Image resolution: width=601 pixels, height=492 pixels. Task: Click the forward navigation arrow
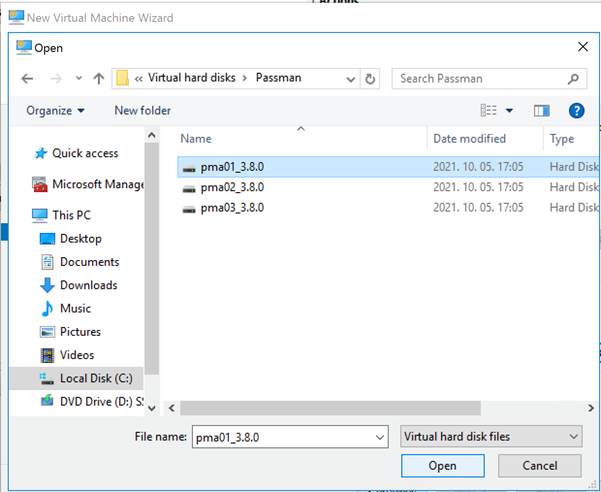point(56,79)
